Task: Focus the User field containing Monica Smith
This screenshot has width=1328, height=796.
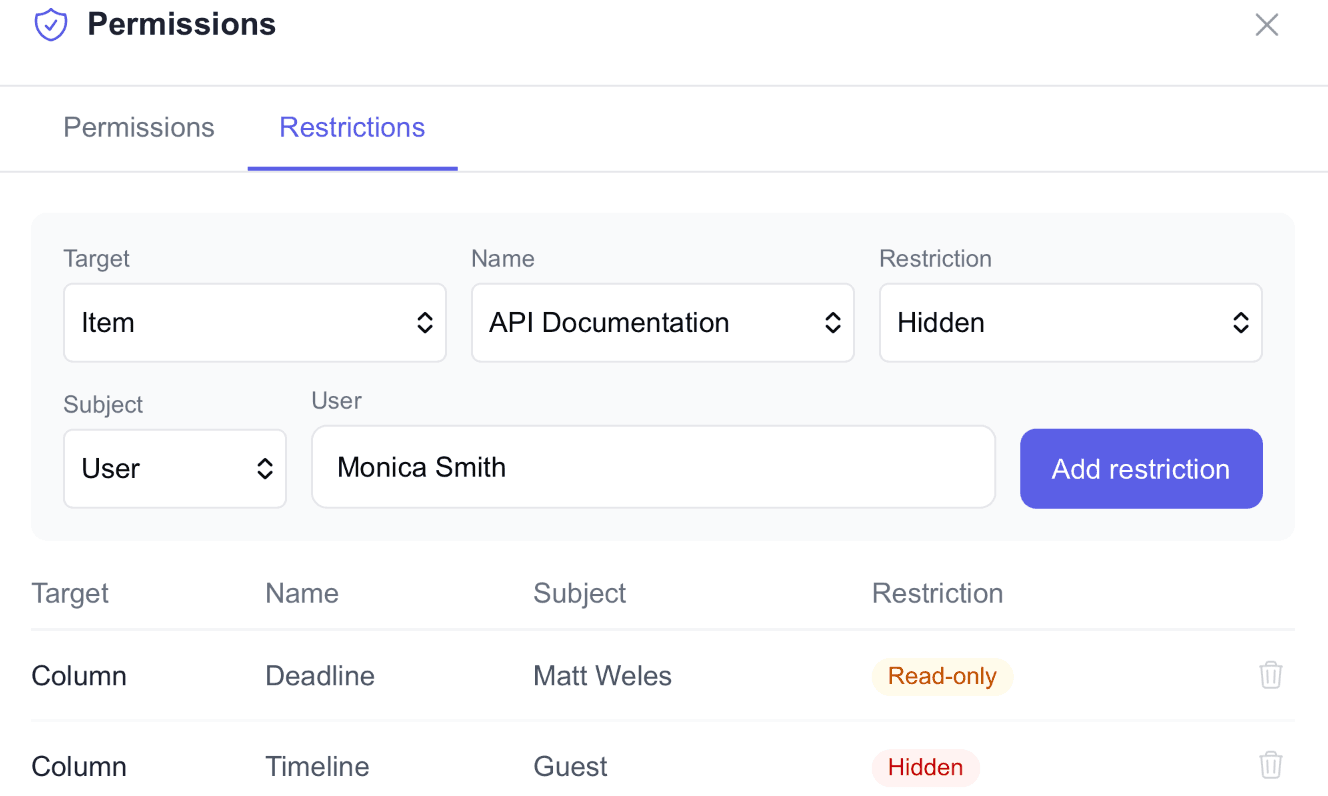Action: [652, 467]
